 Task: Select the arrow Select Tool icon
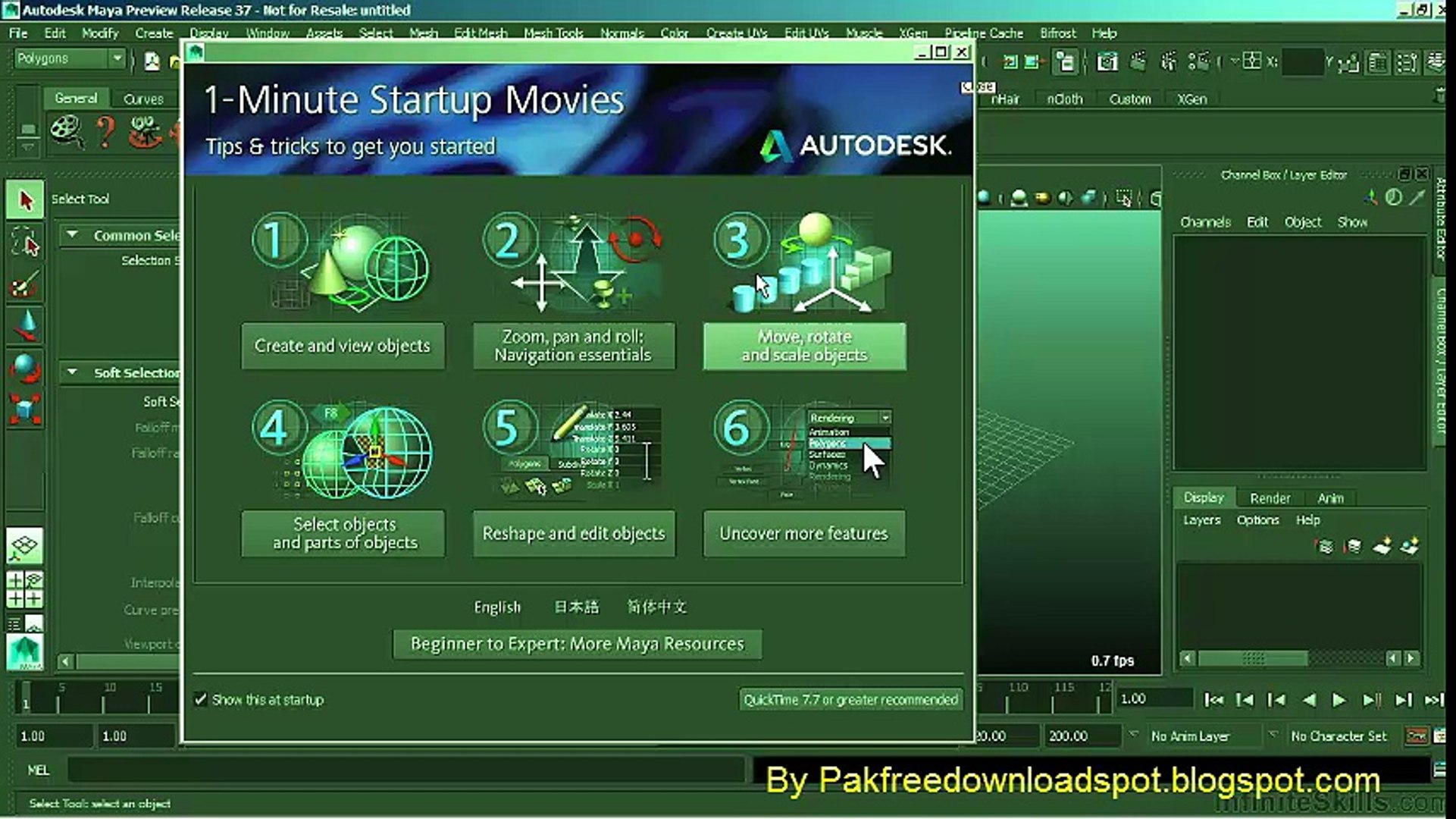point(25,200)
